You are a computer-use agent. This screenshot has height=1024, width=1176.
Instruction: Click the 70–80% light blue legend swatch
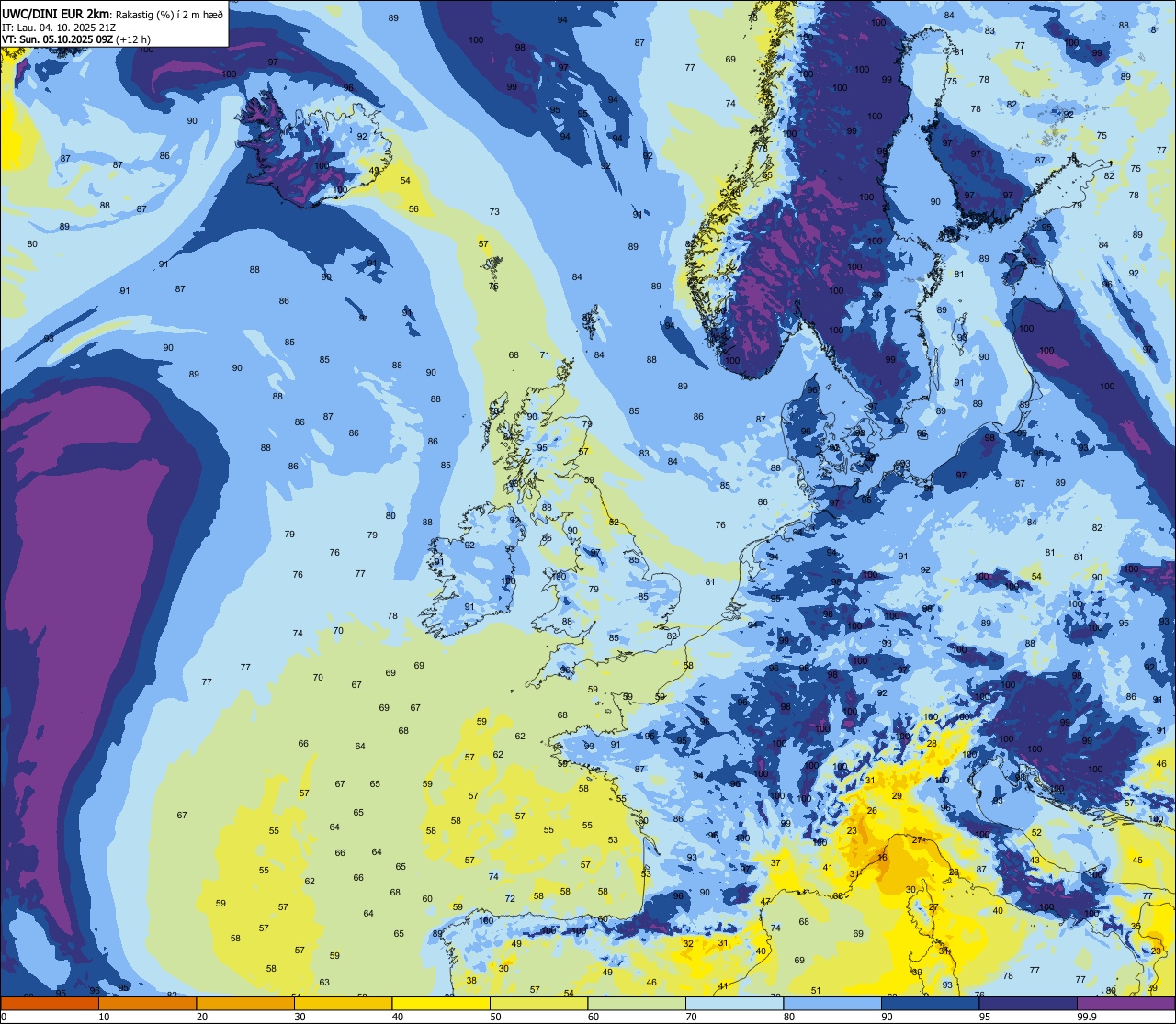coord(734,1003)
